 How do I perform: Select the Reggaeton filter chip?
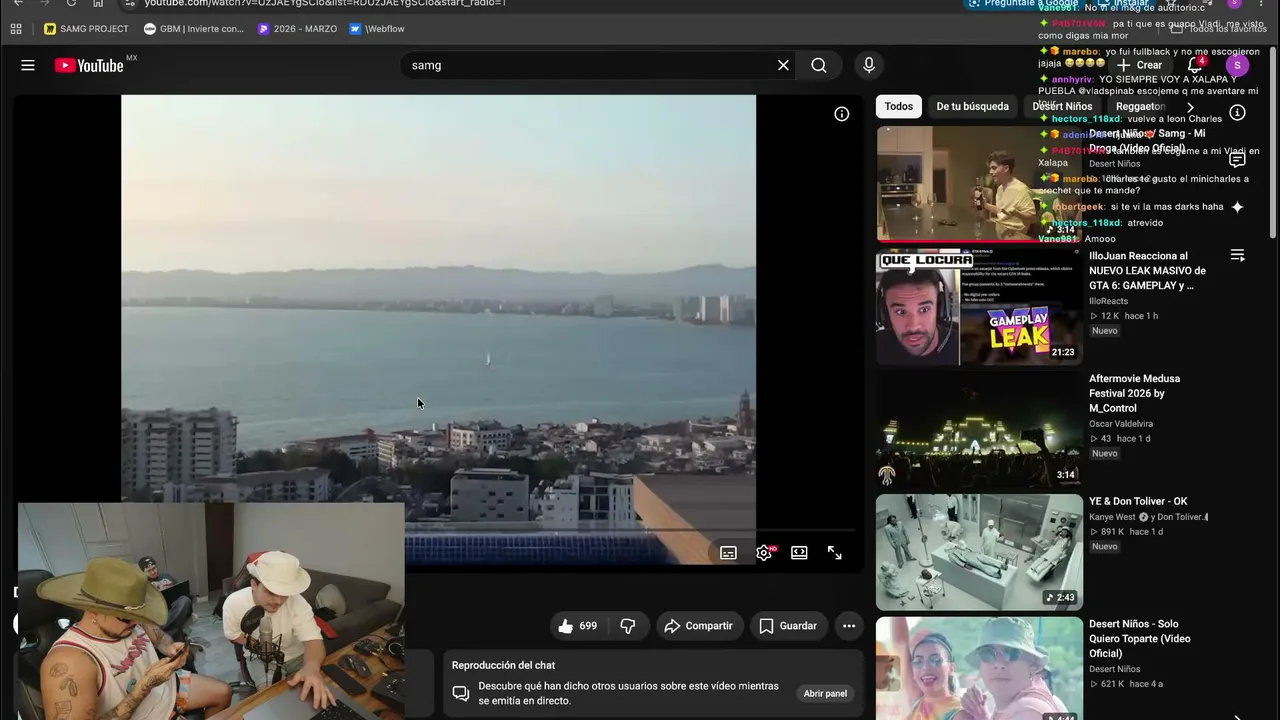(1140, 106)
